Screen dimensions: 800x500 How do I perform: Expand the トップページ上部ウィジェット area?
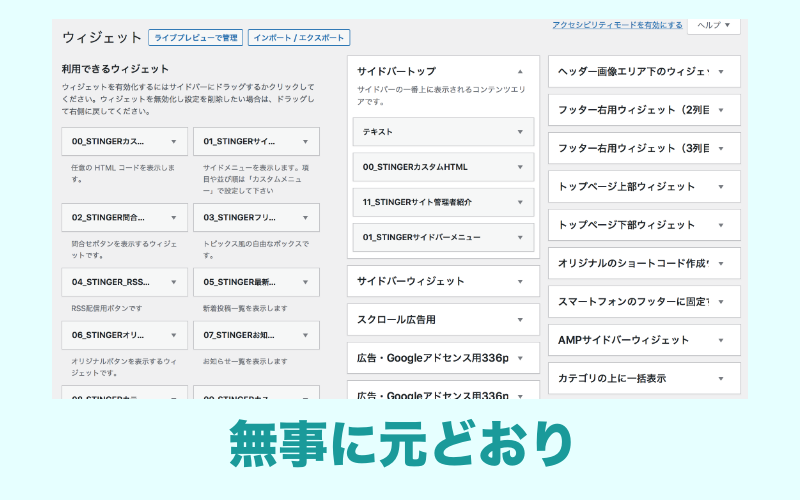pos(721,187)
